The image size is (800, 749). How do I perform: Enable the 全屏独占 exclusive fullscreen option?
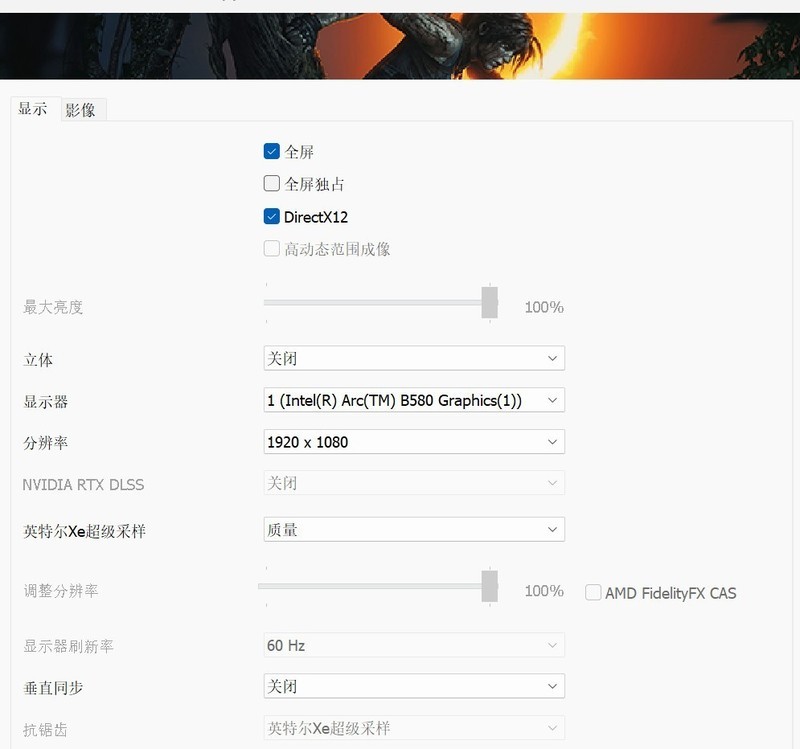270,183
